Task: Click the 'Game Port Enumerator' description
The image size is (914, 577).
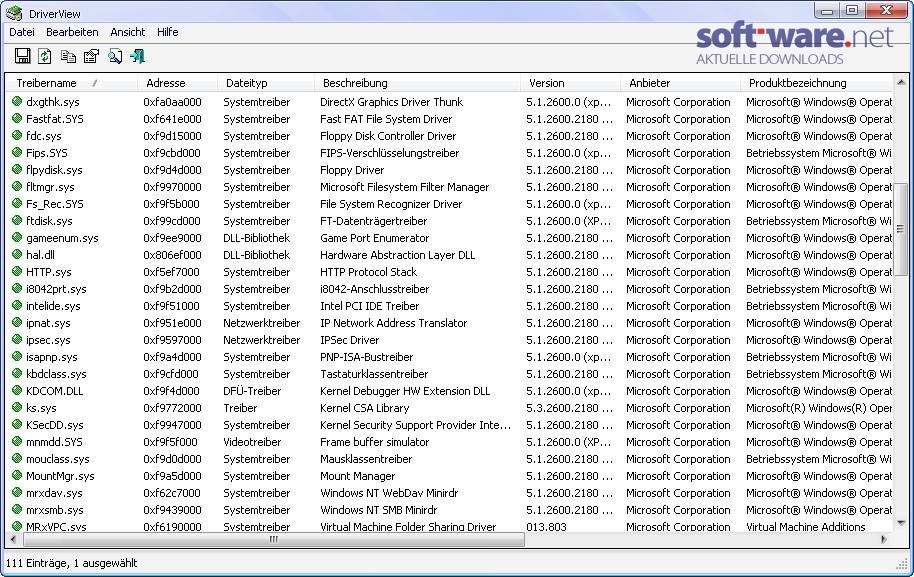Action: pos(374,238)
